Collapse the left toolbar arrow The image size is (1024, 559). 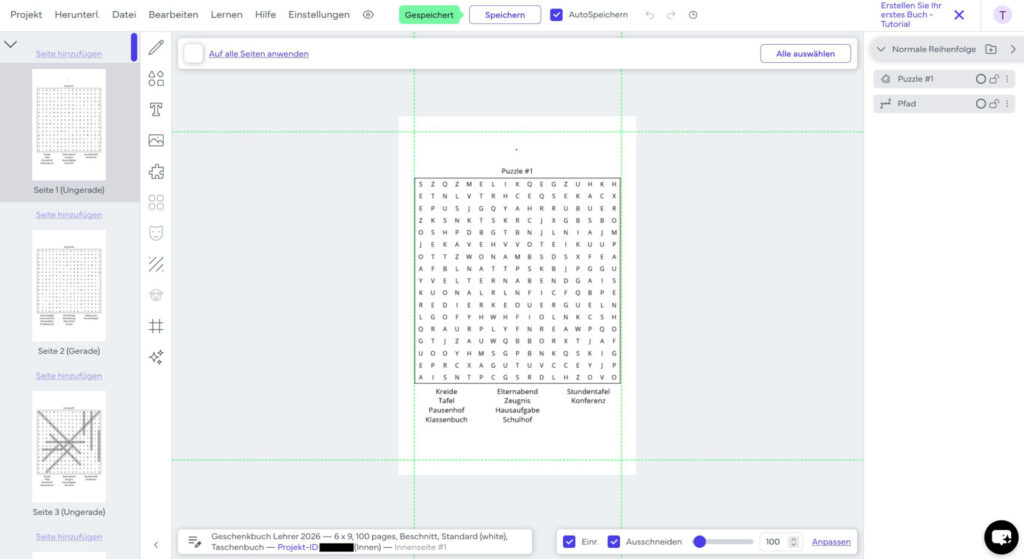[156, 545]
